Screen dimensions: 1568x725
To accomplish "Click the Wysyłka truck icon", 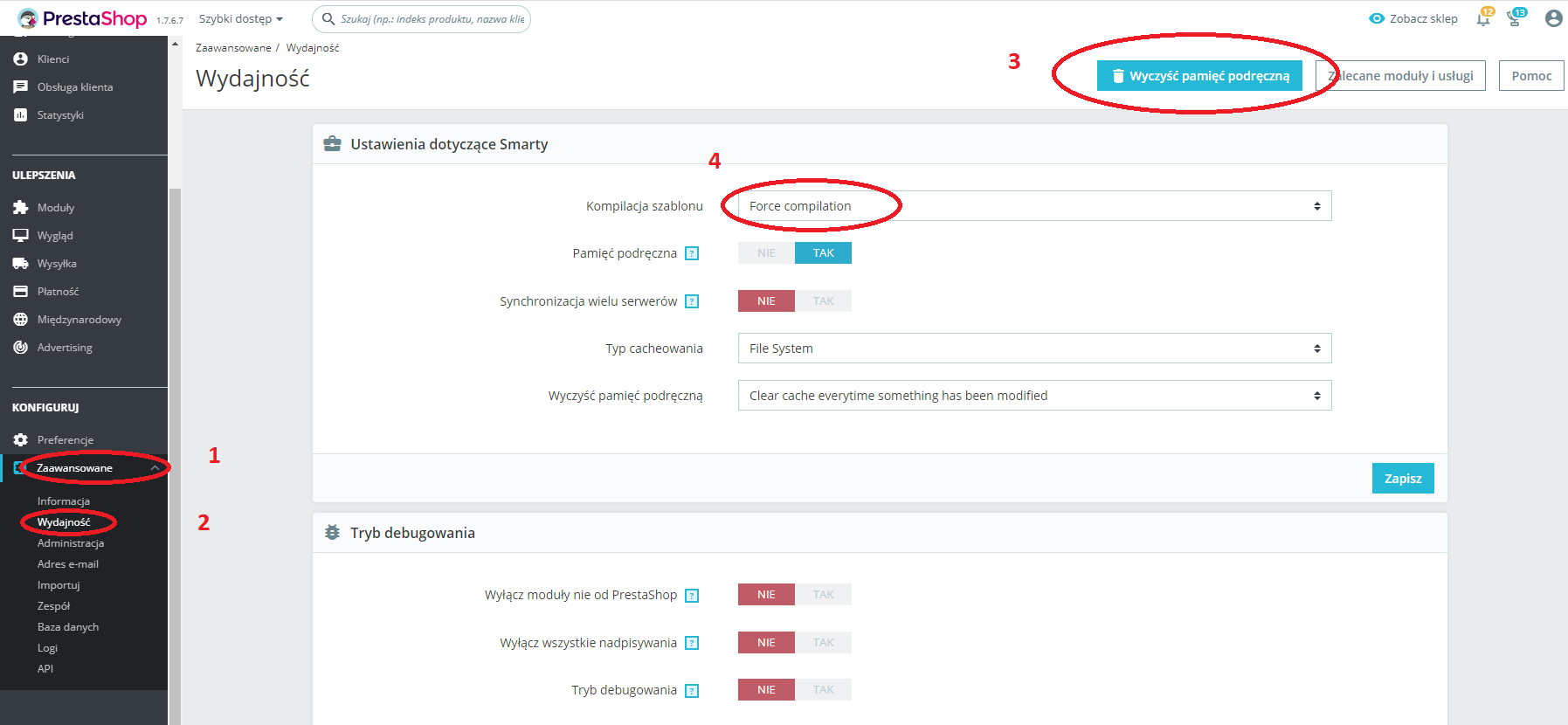I will [x=20, y=264].
